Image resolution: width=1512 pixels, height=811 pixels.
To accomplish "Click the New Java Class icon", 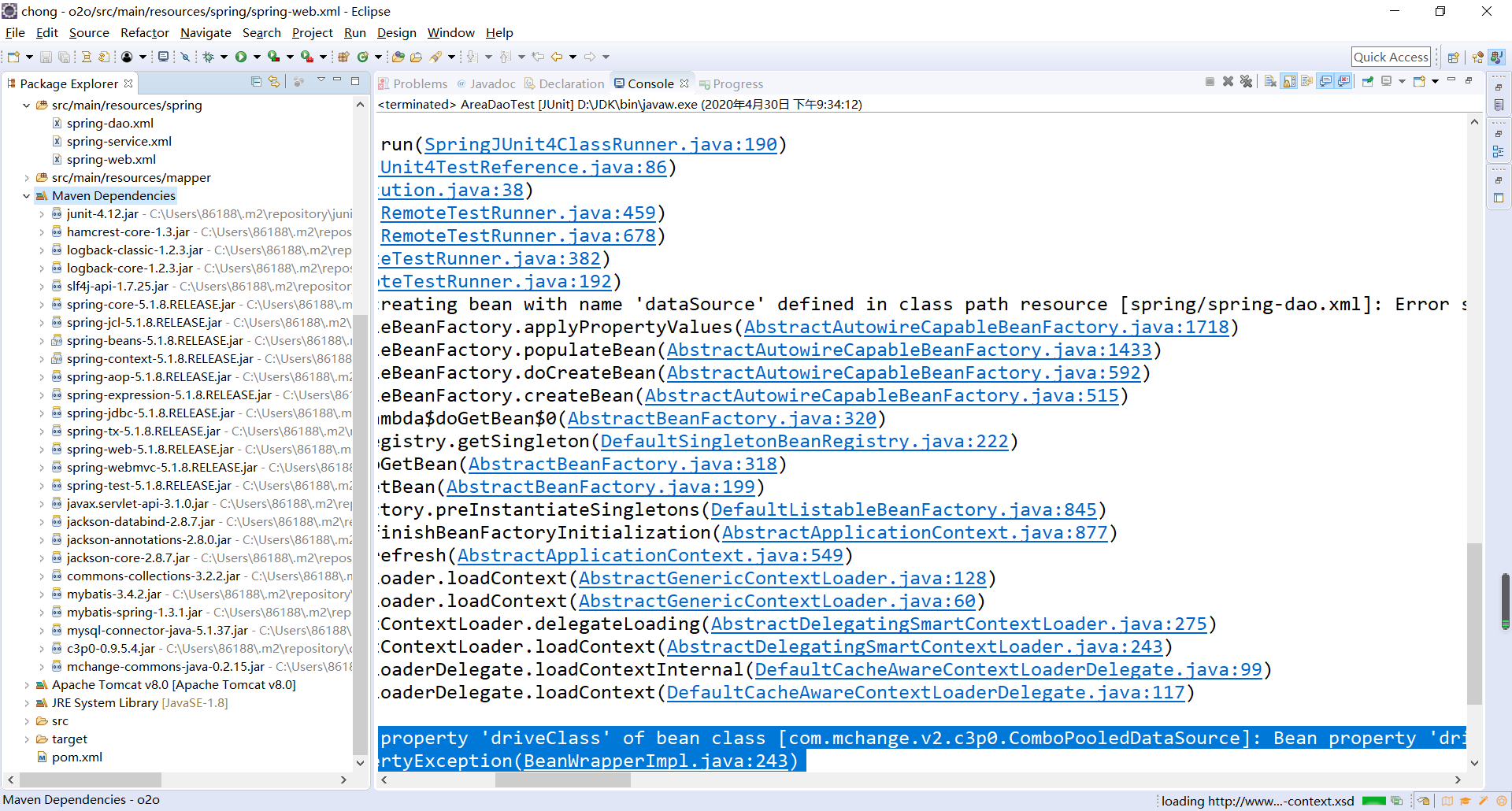I will pyautogui.click(x=362, y=57).
